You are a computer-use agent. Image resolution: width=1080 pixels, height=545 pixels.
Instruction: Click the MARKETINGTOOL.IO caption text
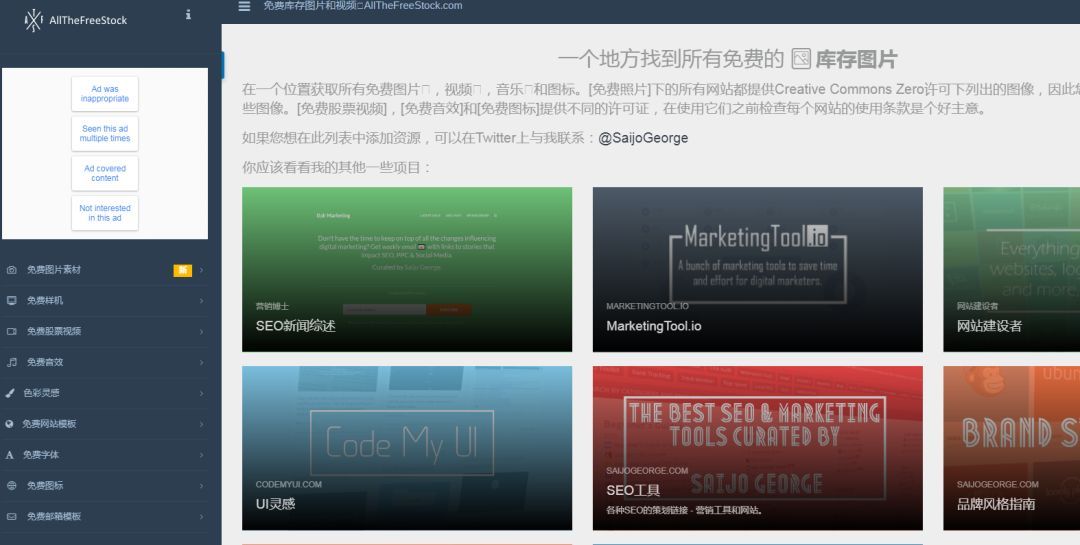(x=647, y=306)
